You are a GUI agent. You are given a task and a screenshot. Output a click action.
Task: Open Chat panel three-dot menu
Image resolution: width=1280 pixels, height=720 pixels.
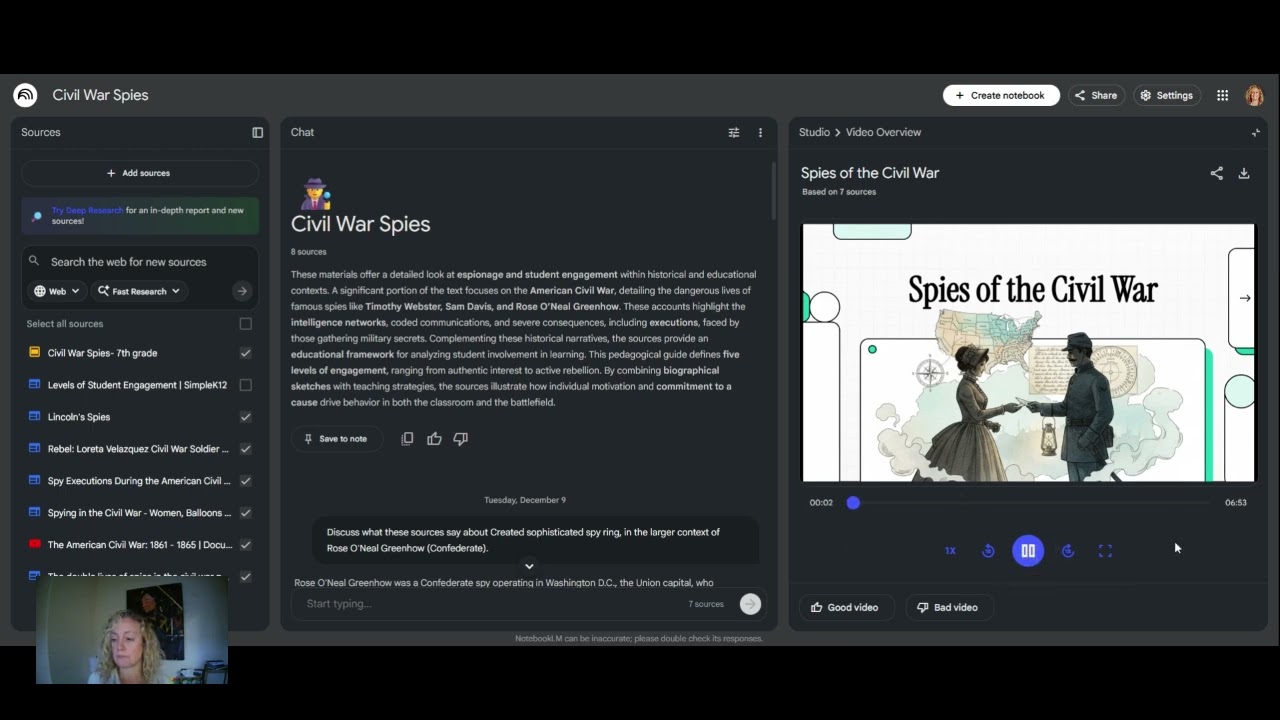[x=760, y=132]
